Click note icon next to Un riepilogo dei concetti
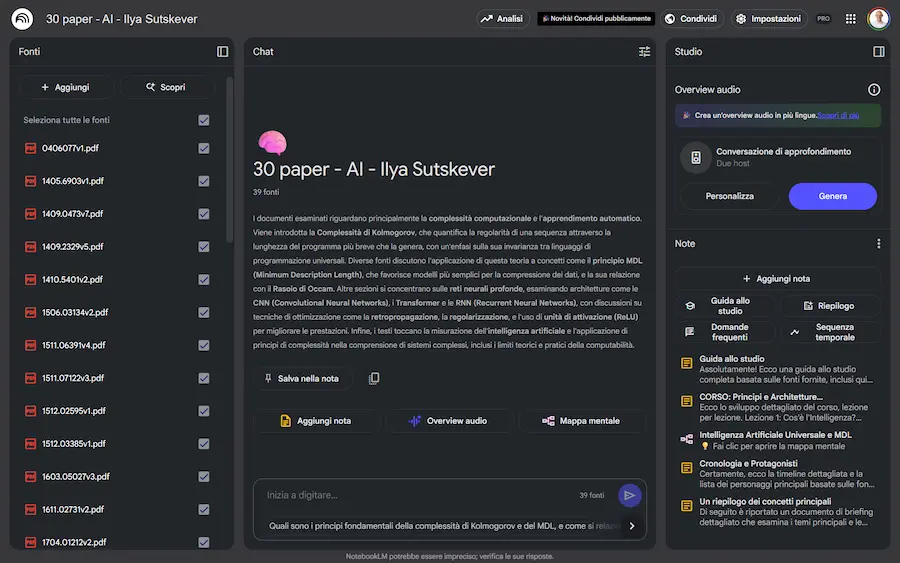Screen dimensions: 900x563 point(686,506)
